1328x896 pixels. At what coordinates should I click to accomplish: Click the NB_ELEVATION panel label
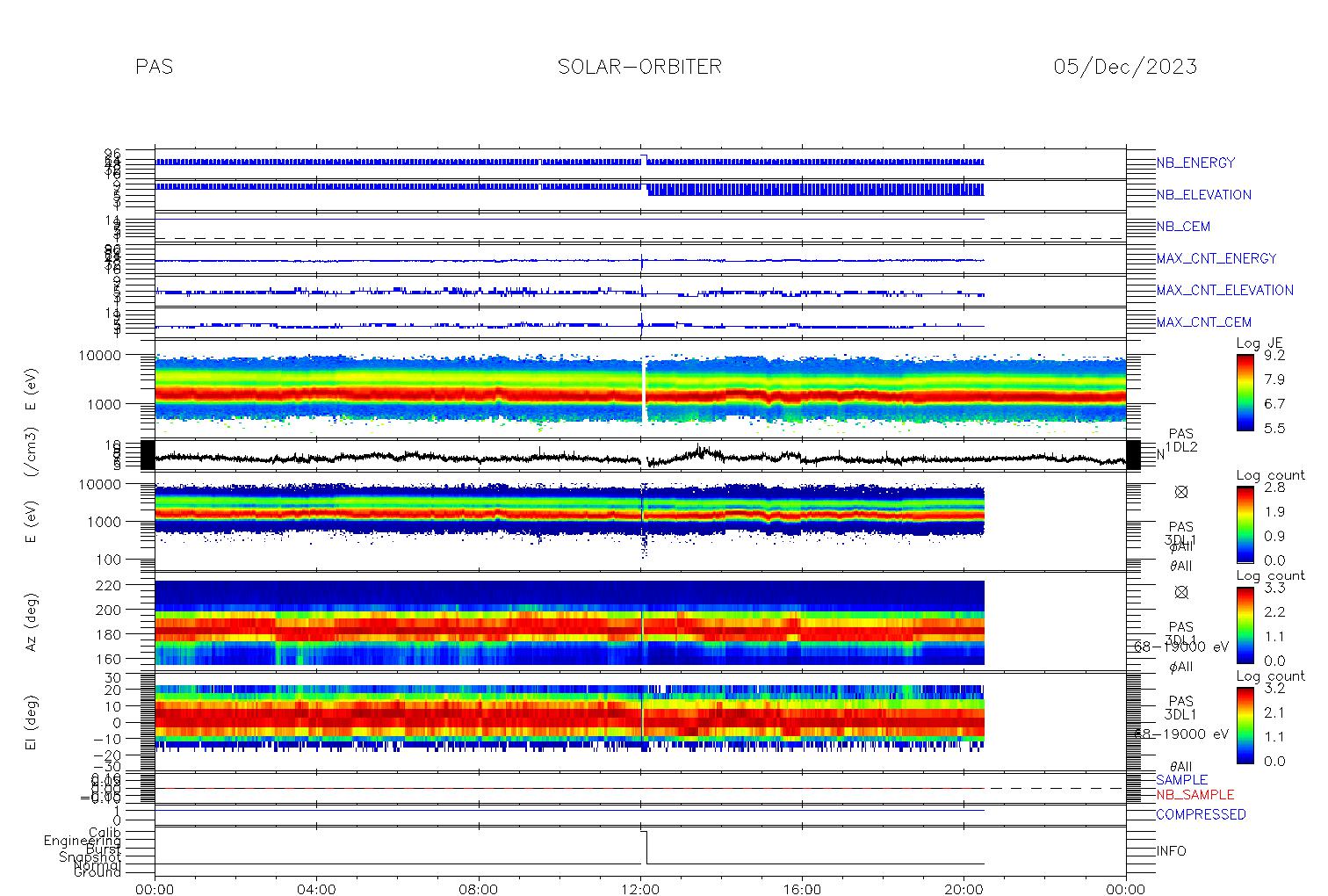[x=1203, y=195]
